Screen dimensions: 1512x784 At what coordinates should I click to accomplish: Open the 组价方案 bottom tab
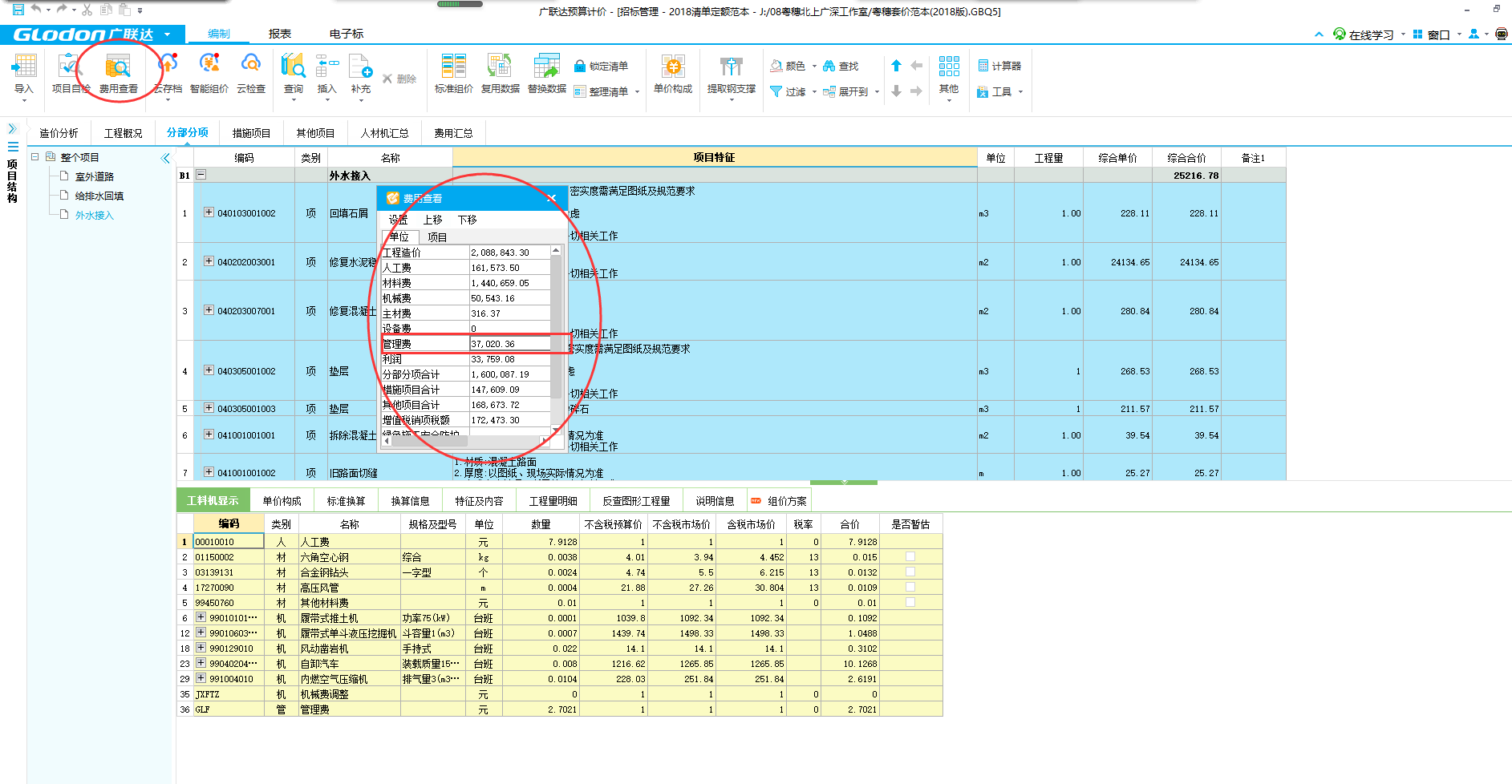click(x=779, y=501)
